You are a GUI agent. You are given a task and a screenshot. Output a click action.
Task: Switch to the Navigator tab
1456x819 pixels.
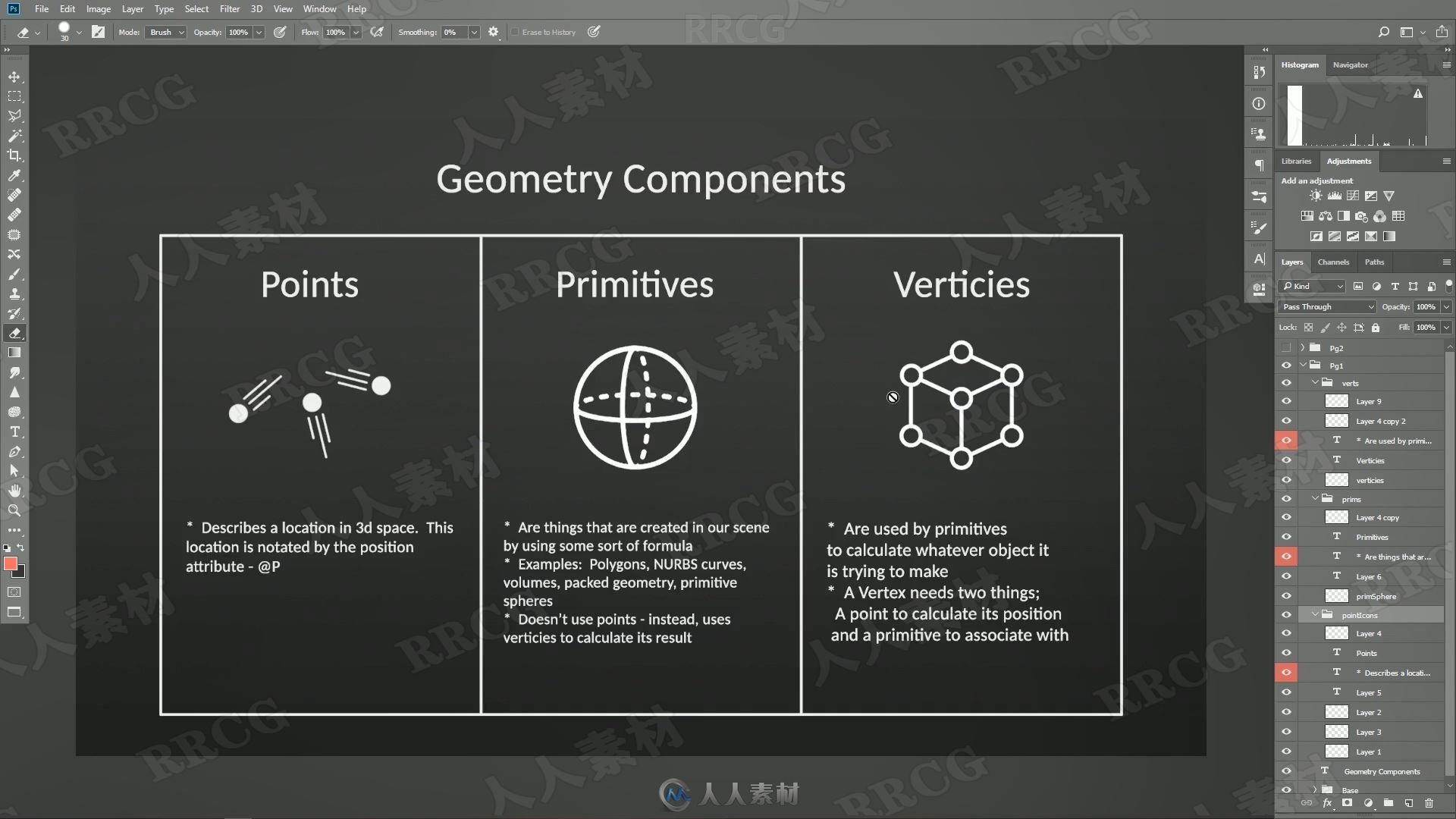click(x=1351, y=63)
